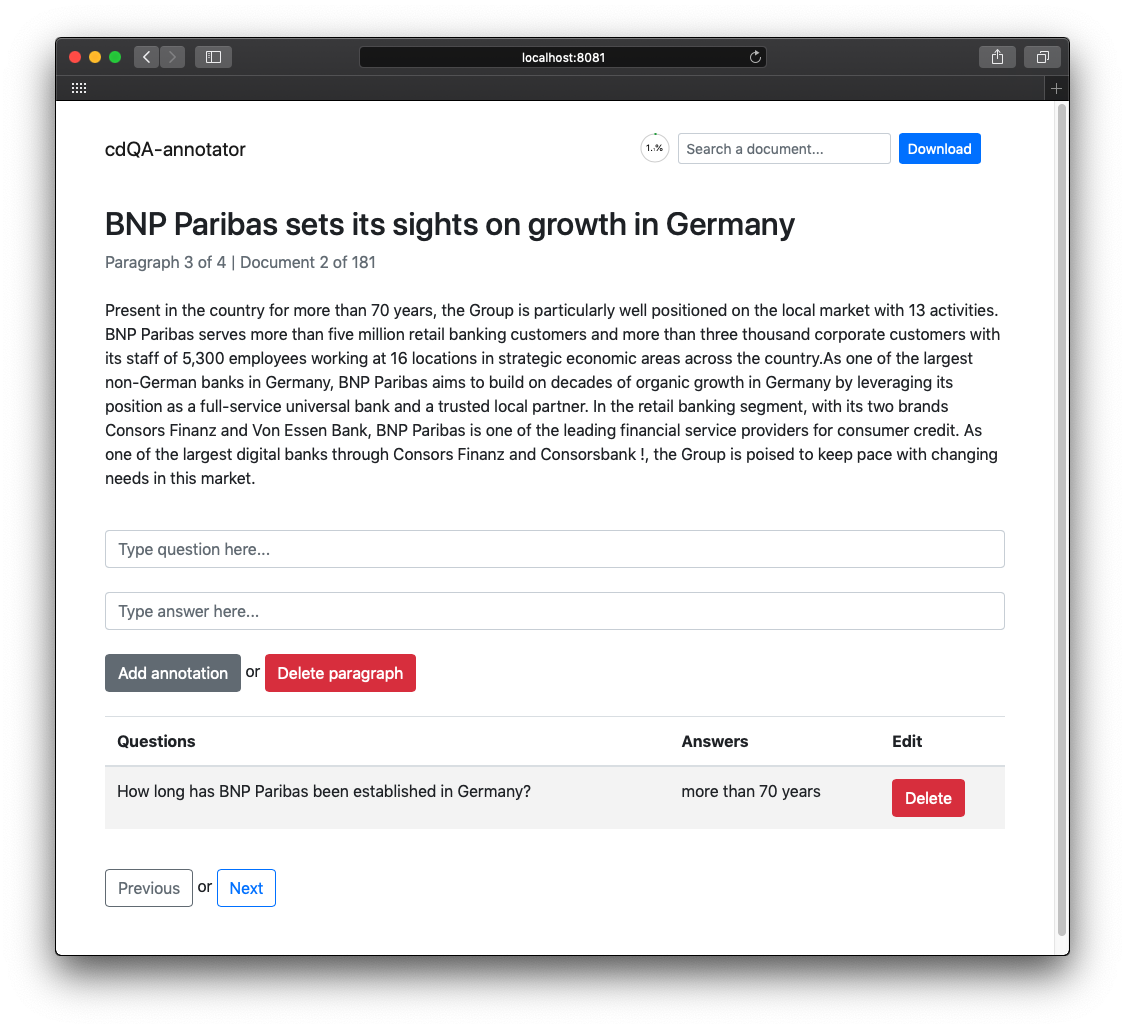Delete the BNP Paribas question annotation
Image resolution: width=1125 pixels, height=1029 pixels.
(927, 798)
